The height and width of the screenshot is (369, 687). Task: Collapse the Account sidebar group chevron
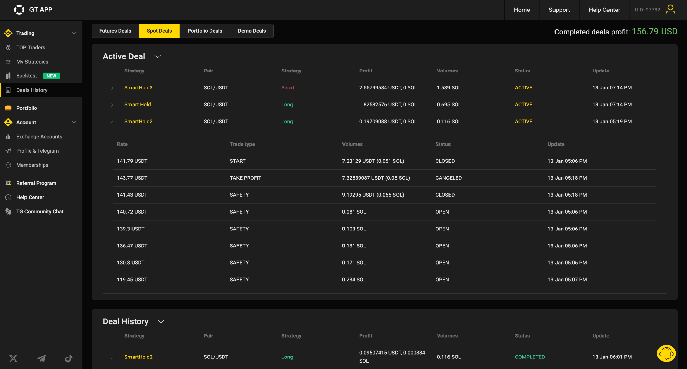[74, 122]
